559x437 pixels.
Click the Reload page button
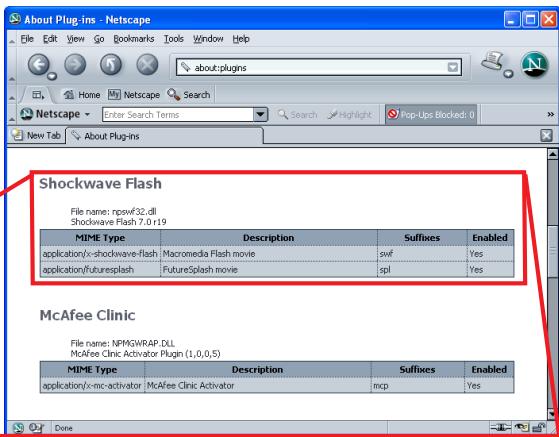(x=111, y=65)
